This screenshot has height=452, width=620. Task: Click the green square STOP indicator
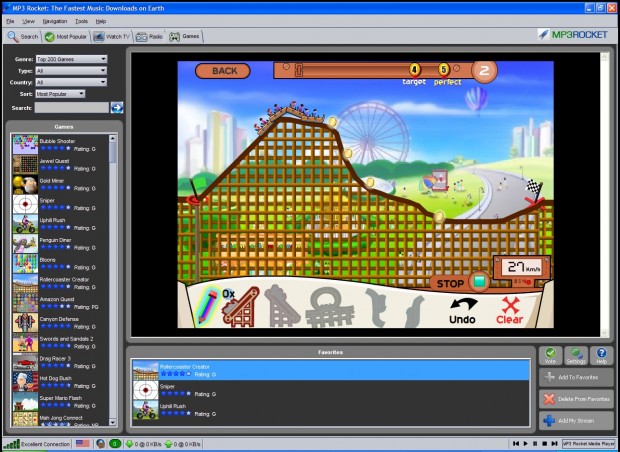pos(479,282)
